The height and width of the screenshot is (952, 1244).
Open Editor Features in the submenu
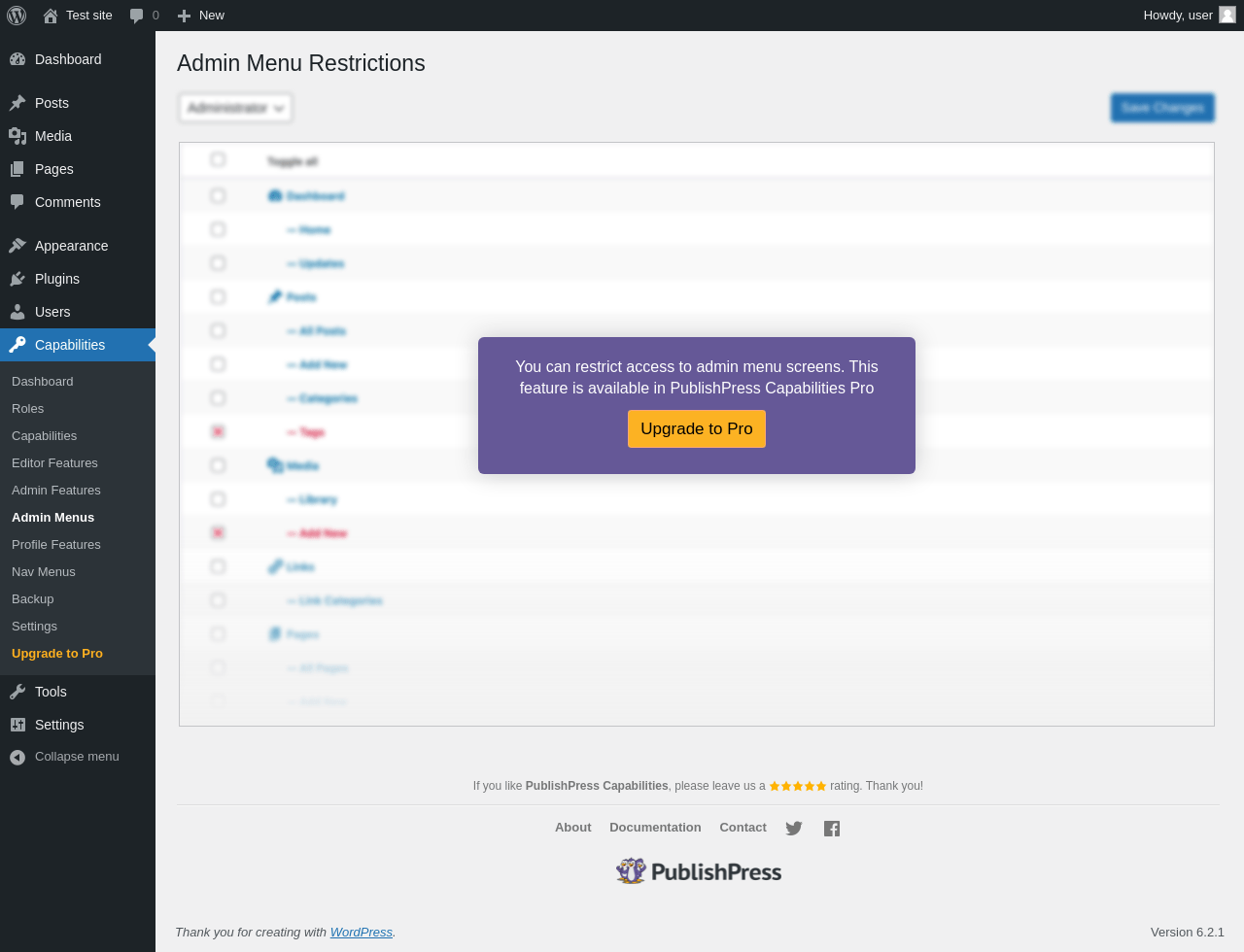pos(54,463)
